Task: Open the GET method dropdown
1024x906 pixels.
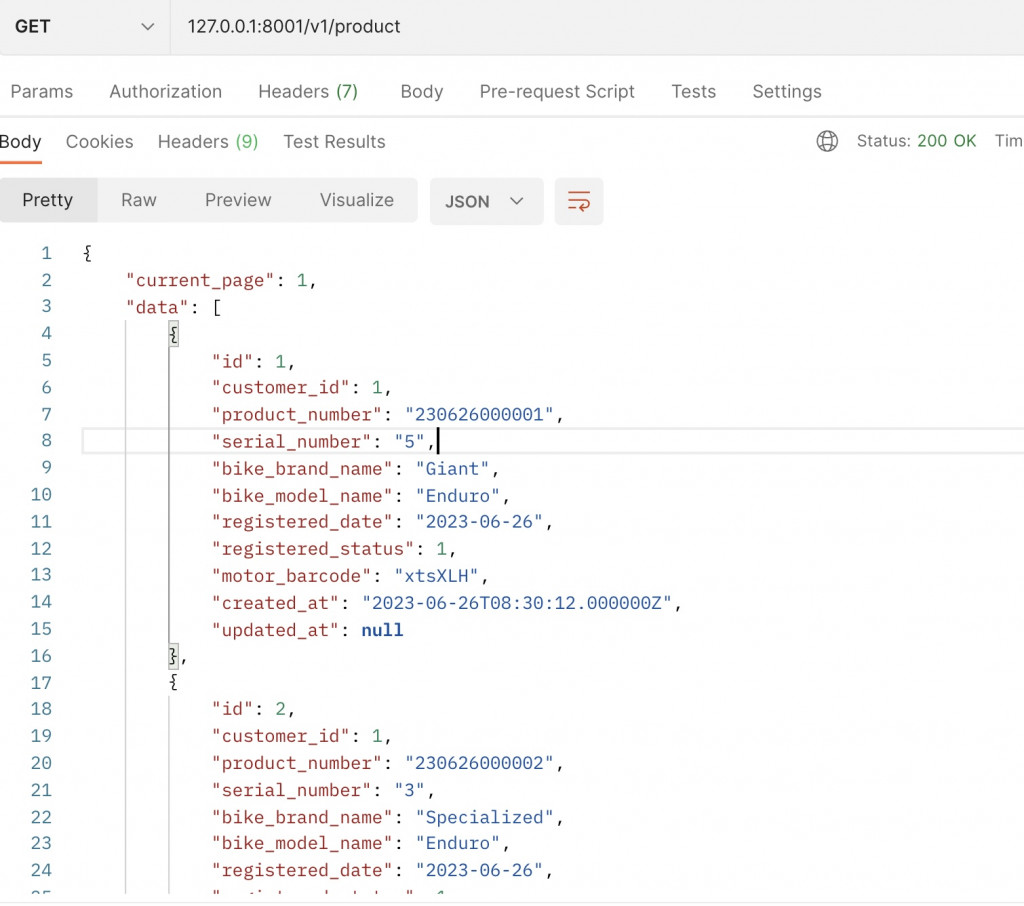Action: click(x=84, y=27)
